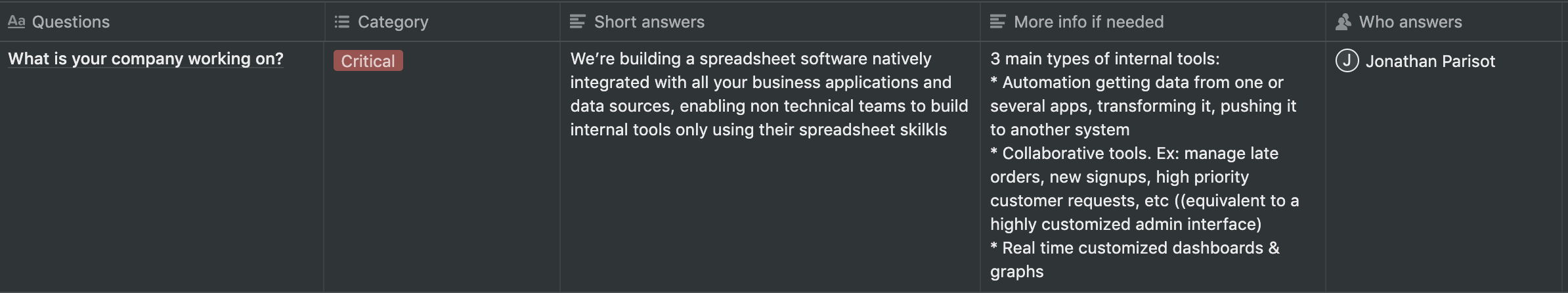Viewport: 1568px width, 293px height.
Task: Edit the Short answers cell text about spreadsheet software
Action: click(x=769, y=94)
